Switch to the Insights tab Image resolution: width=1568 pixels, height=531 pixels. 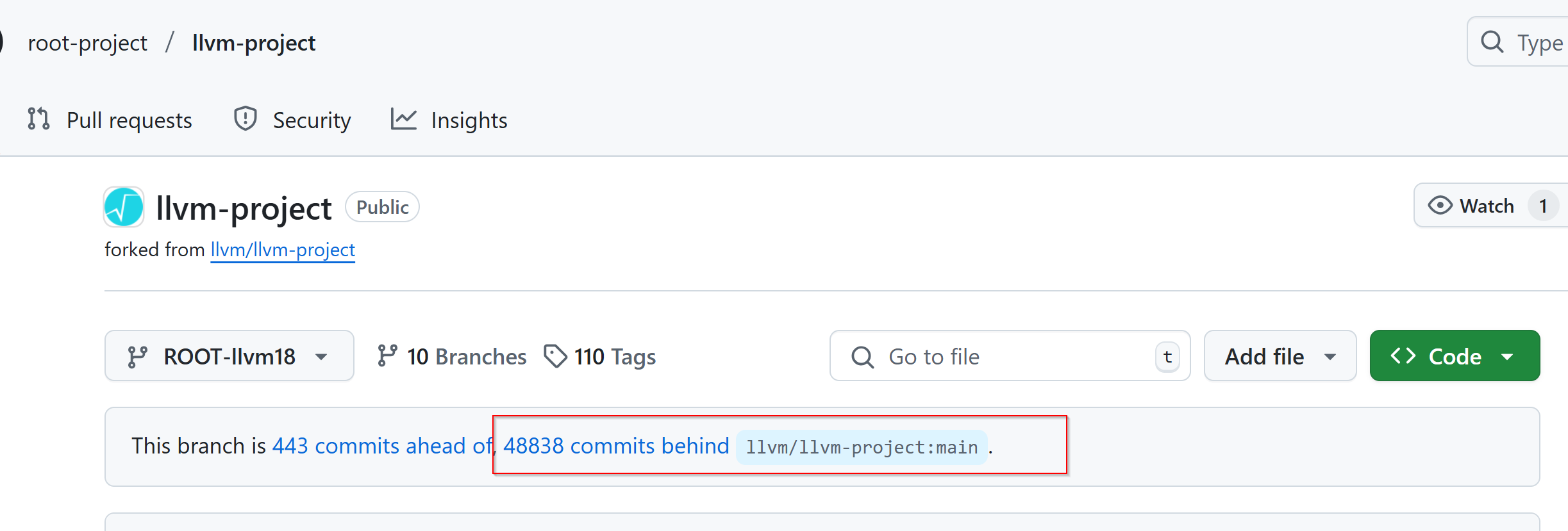(449, 120)
